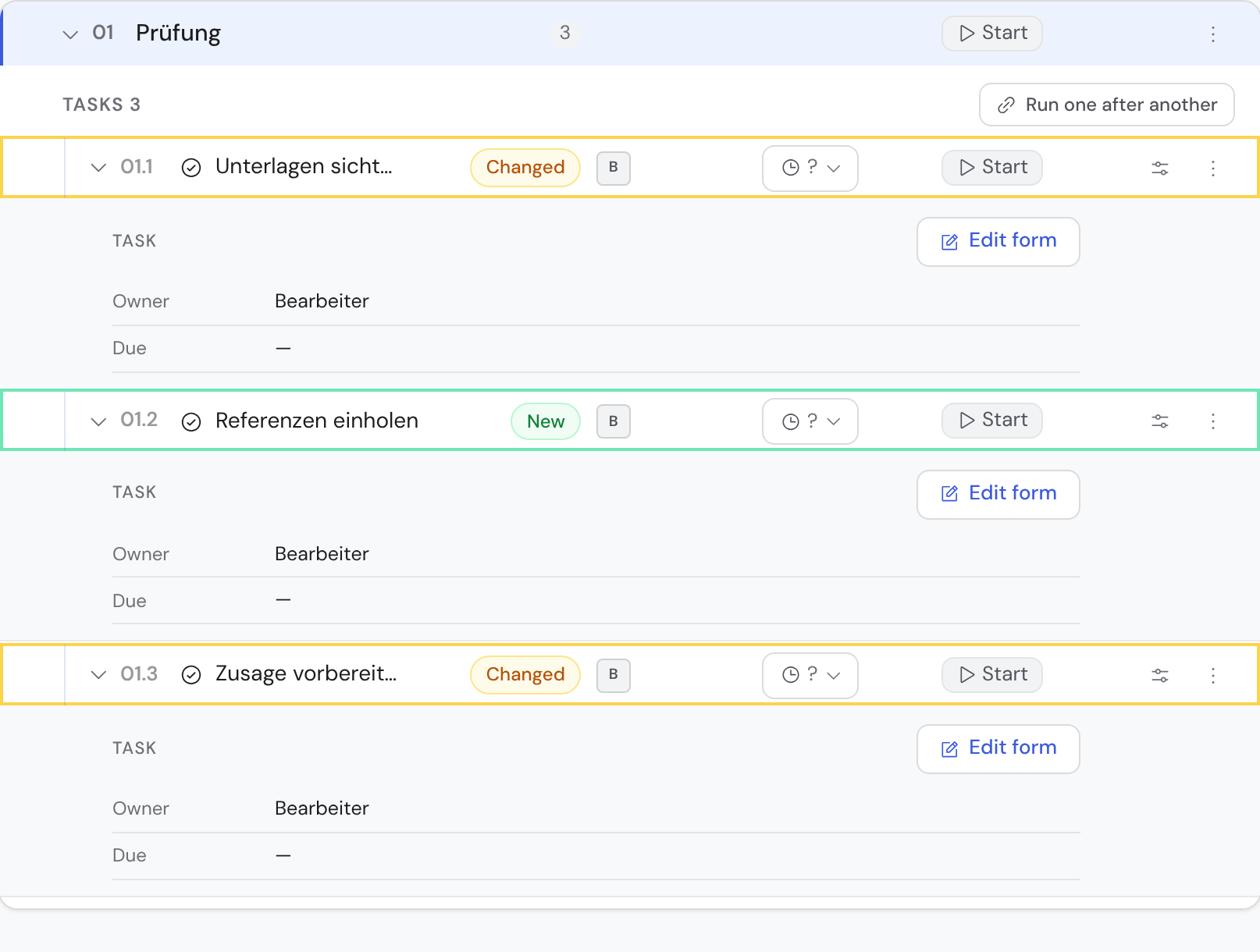Collapse the 01 Prüfung stage chevron
The image size is (1260, 952).
coord(70,34)
